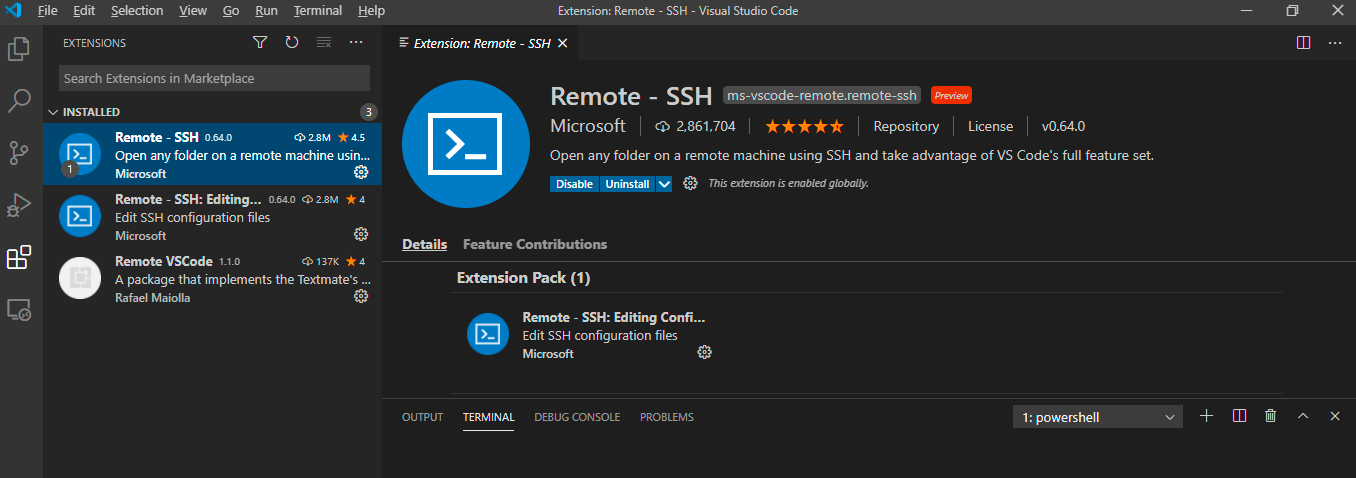The height and width of the screenshot is (478, 1356).
Task: Select the Remote VSCode extension entry
Action: 212,278
